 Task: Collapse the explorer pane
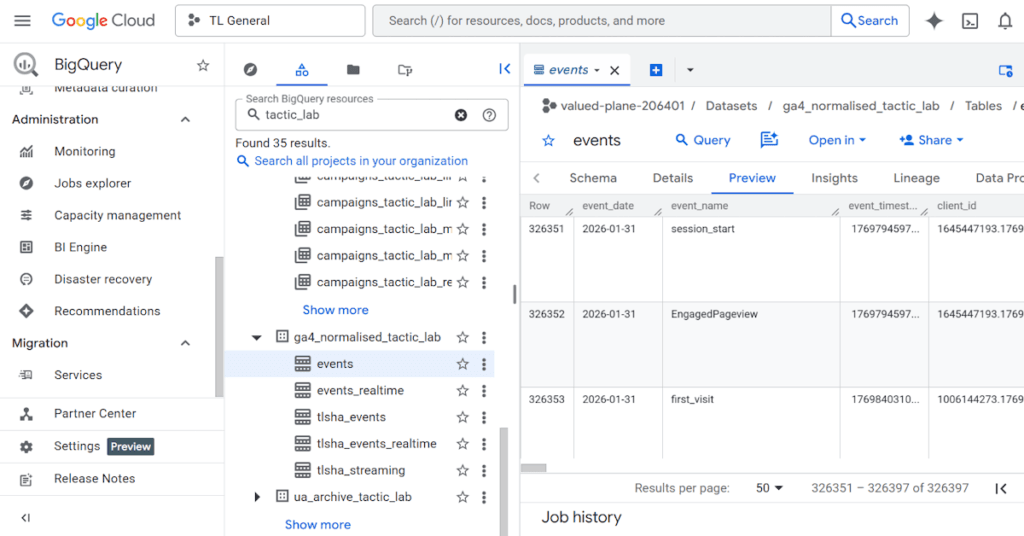[x=504, y=69]
